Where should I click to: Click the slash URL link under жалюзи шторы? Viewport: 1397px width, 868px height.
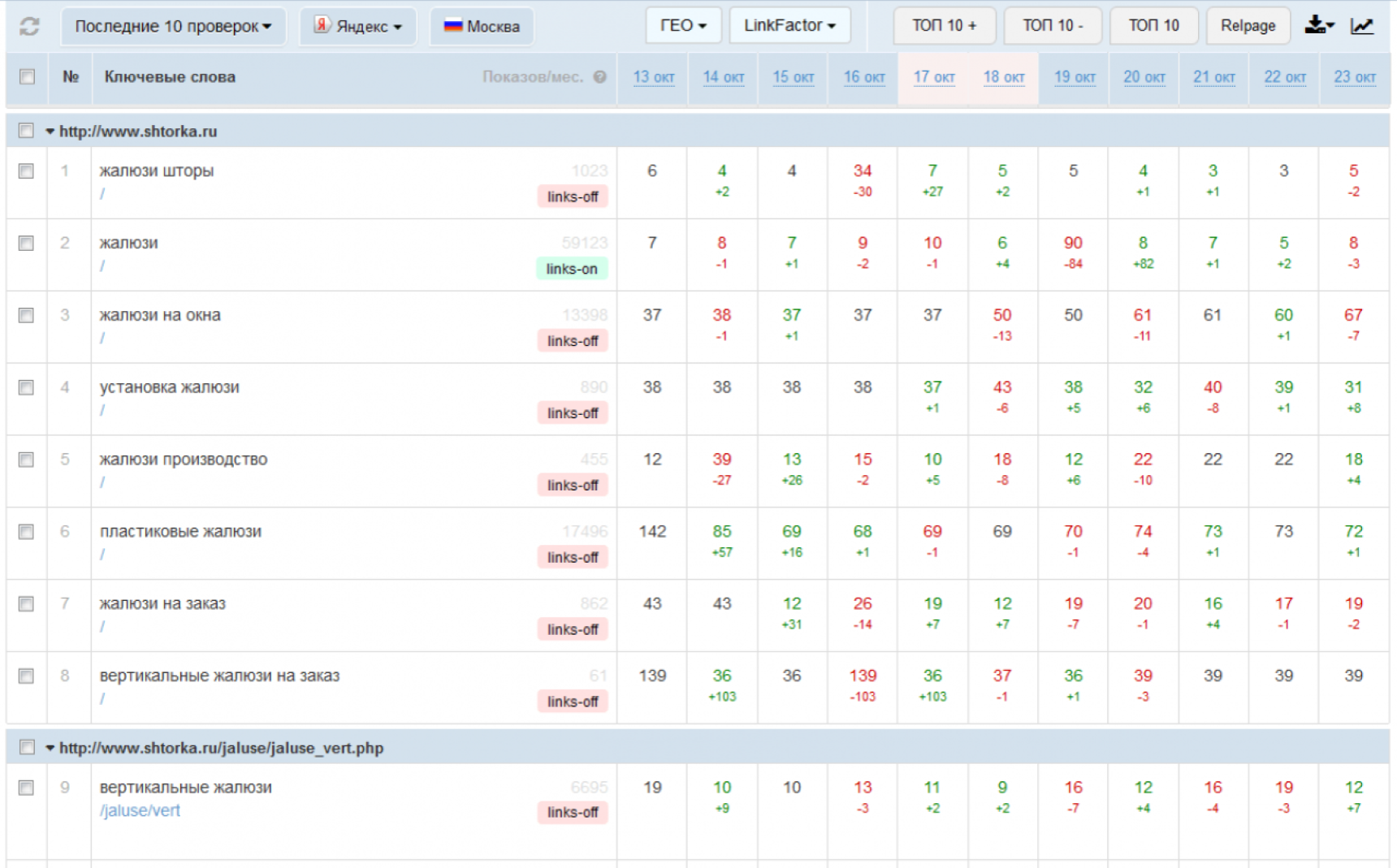coord(102,193)
